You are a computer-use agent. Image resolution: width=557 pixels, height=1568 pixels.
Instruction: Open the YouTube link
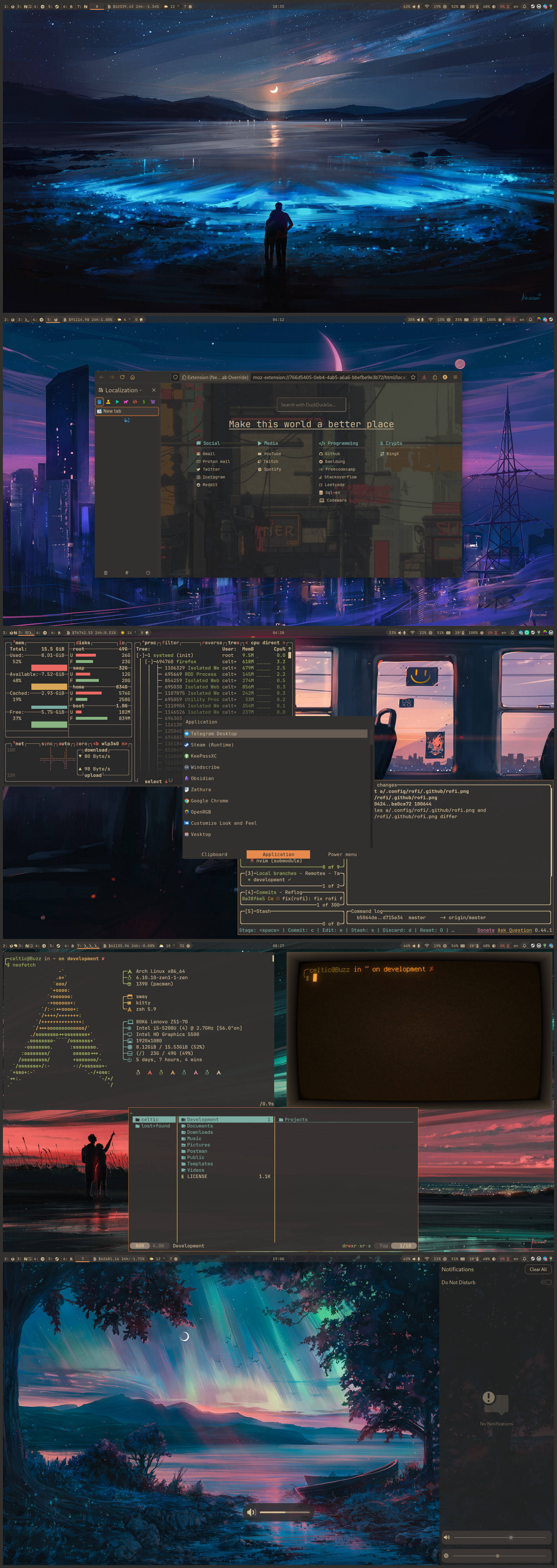click(x=269, y=453)
